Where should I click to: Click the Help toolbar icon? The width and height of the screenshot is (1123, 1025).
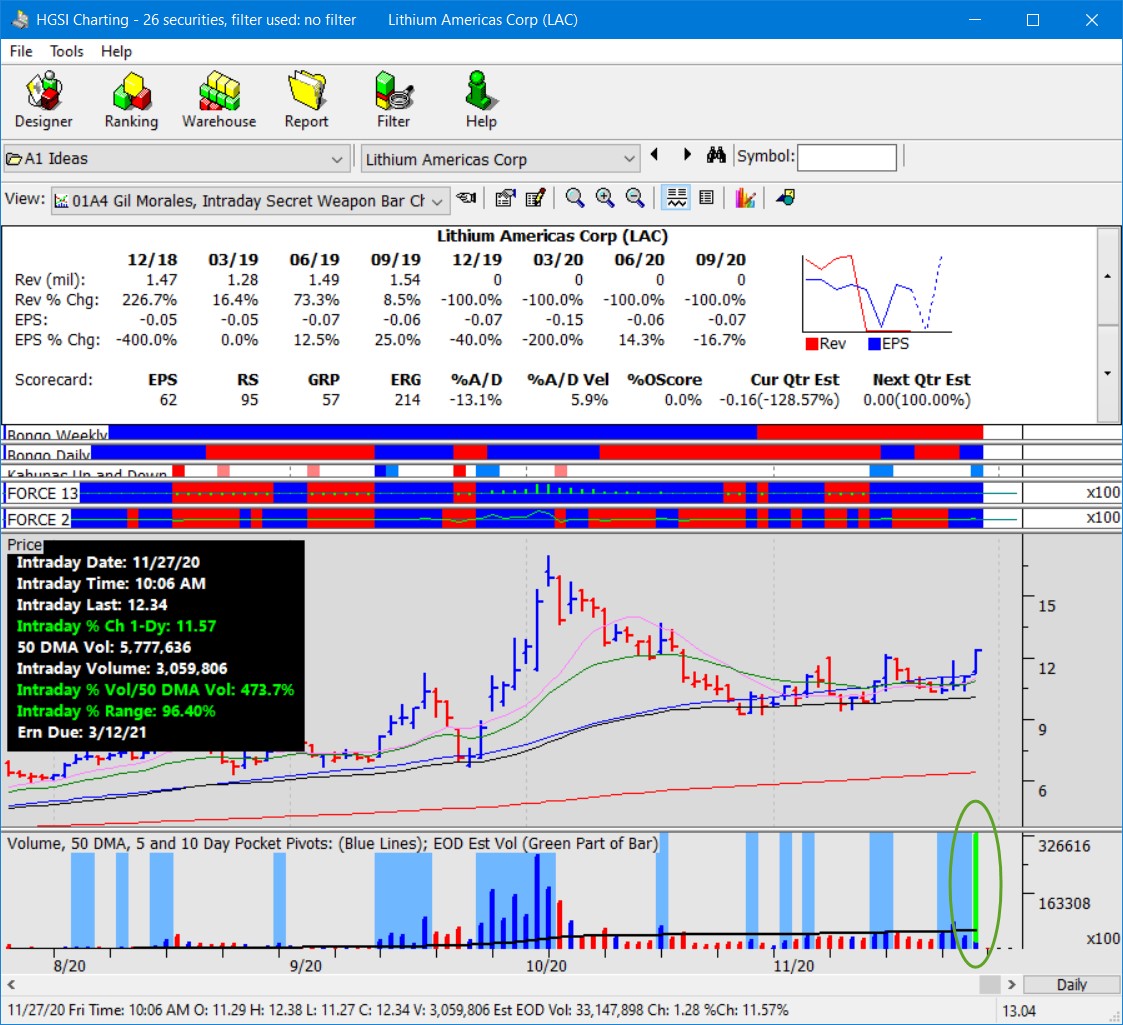481,100
